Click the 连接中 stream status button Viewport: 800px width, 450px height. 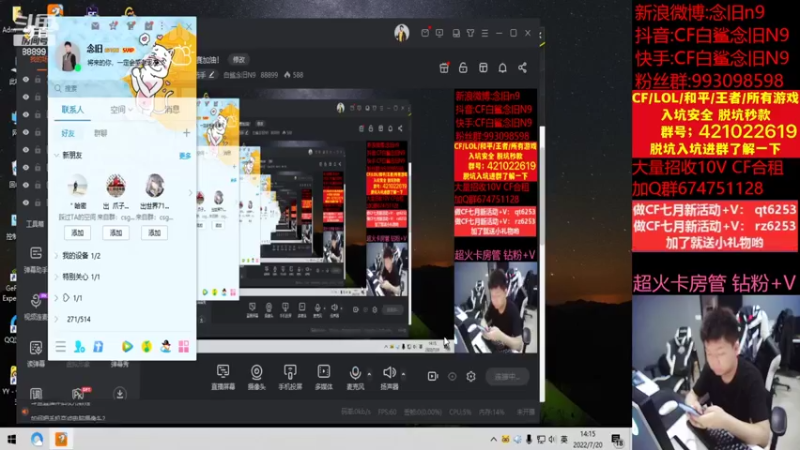pos(507,377)
